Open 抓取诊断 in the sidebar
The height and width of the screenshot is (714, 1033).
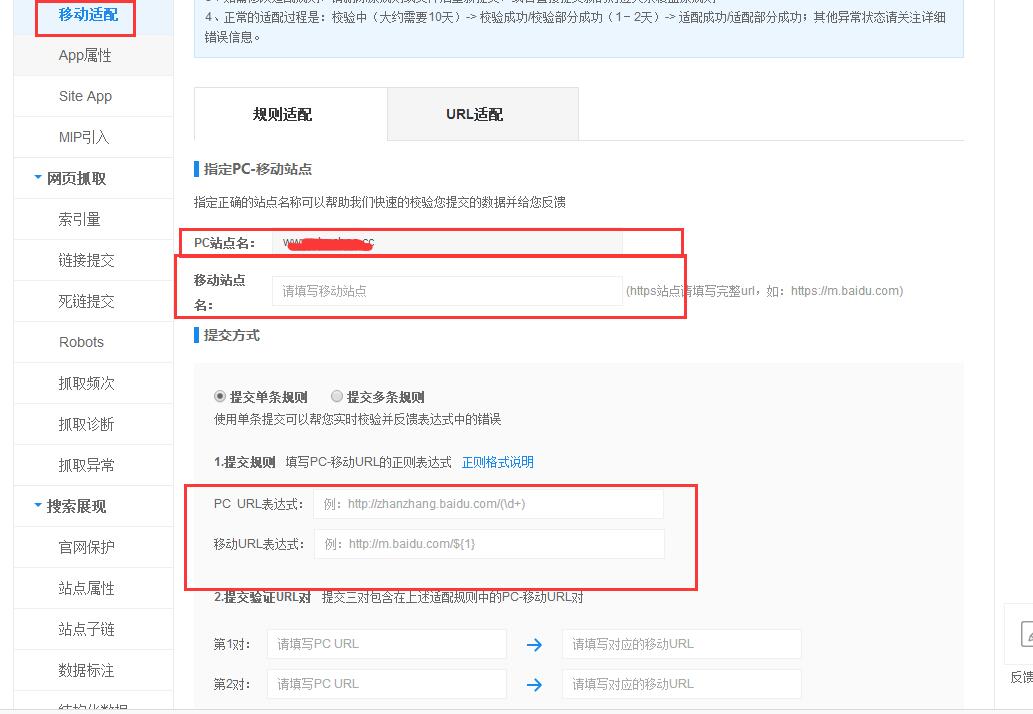tap(86, 424)
